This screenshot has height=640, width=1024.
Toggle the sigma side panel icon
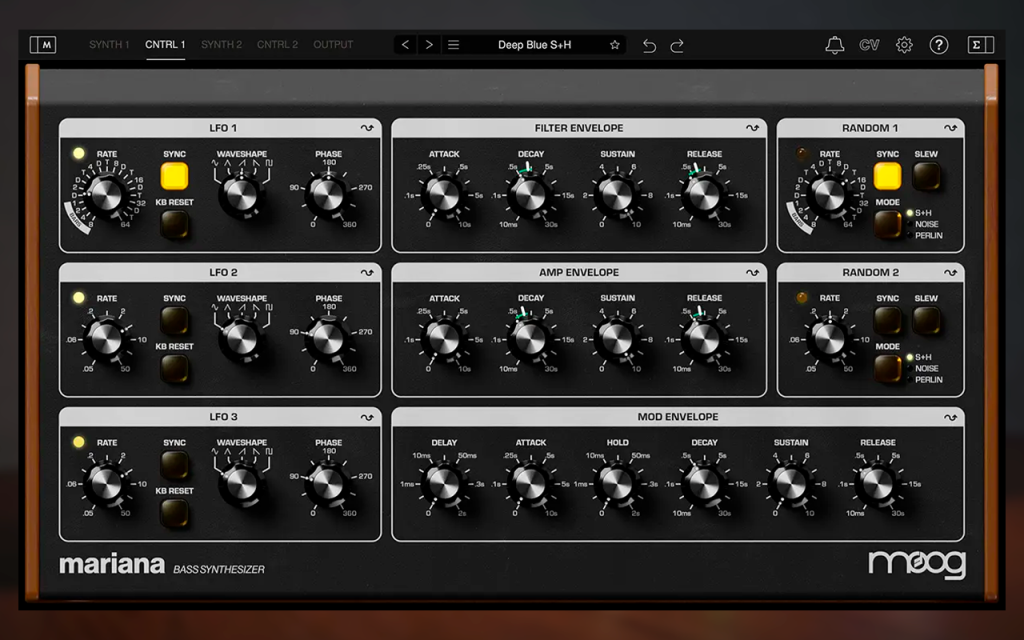point(980,45)
